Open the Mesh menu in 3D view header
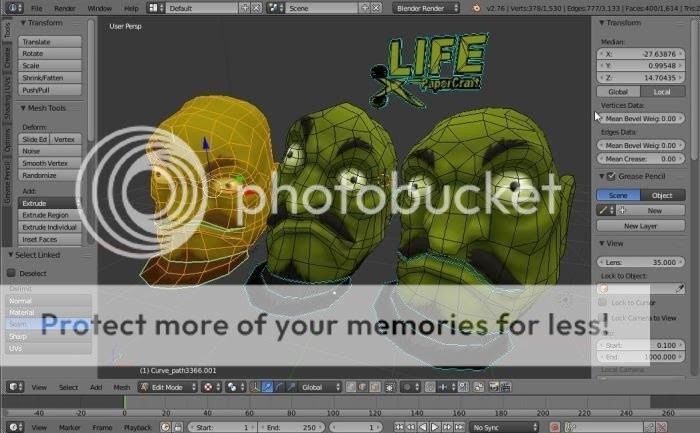 point(121,387)
